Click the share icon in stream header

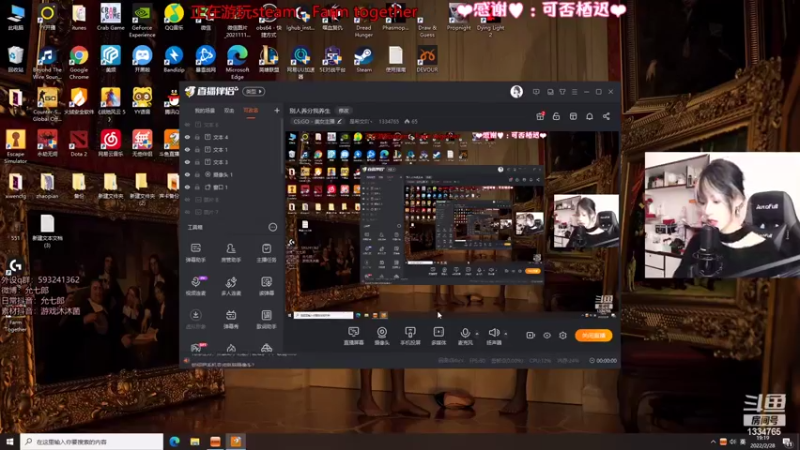click(606, 116)
